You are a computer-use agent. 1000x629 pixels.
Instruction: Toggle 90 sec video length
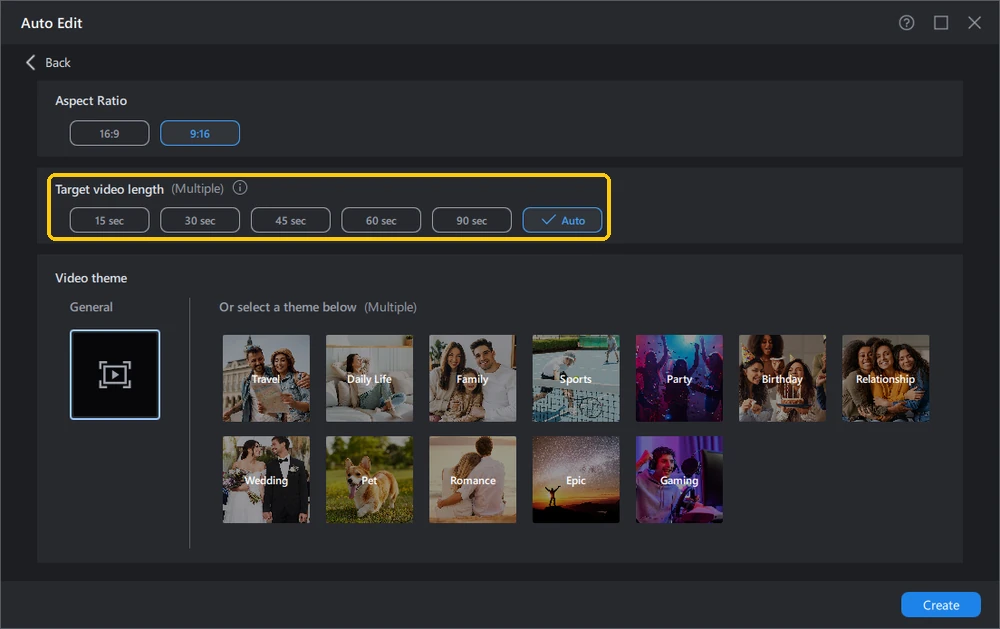471,220
